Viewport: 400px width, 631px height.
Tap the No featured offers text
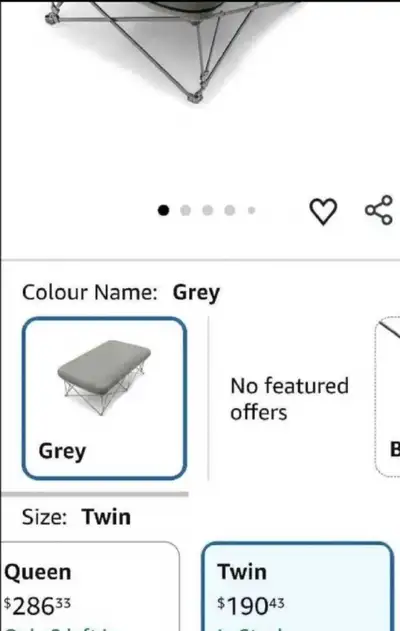(x=289, y=399)
